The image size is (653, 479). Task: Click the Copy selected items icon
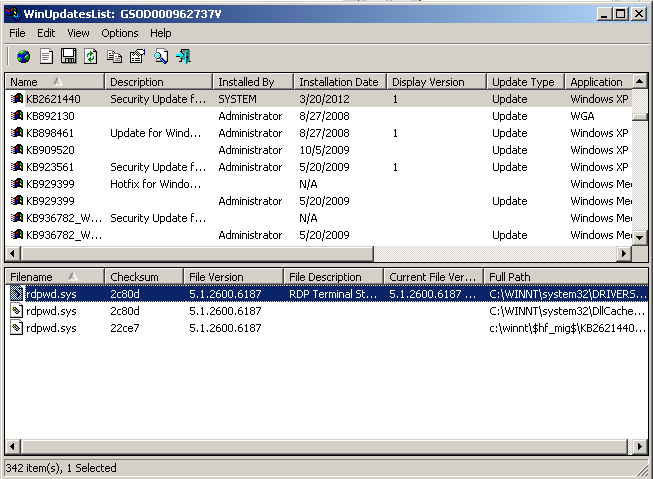tap(115, 56)
